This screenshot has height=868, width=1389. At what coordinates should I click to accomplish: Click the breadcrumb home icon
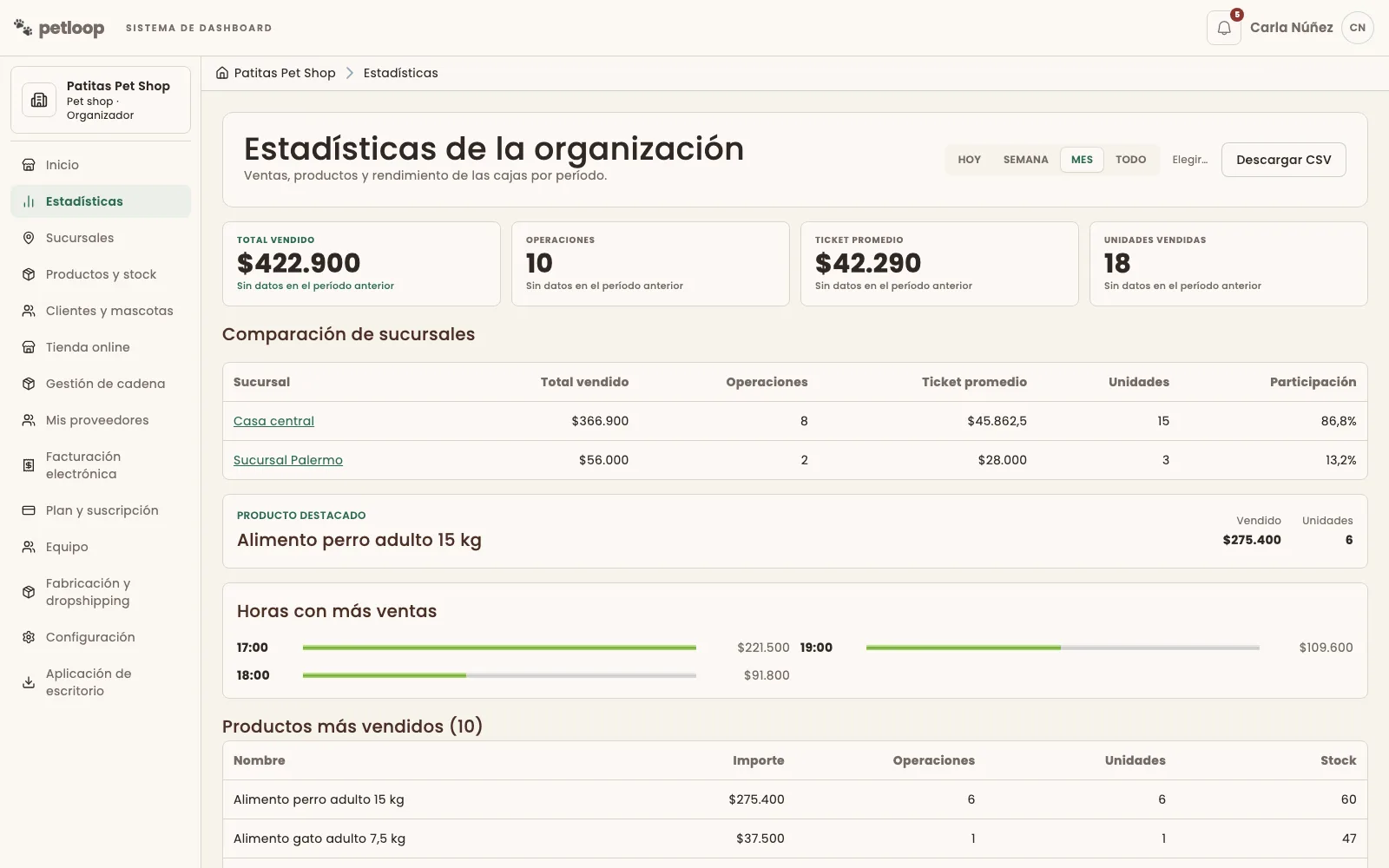pyautogui.click(x=222, y=73)
